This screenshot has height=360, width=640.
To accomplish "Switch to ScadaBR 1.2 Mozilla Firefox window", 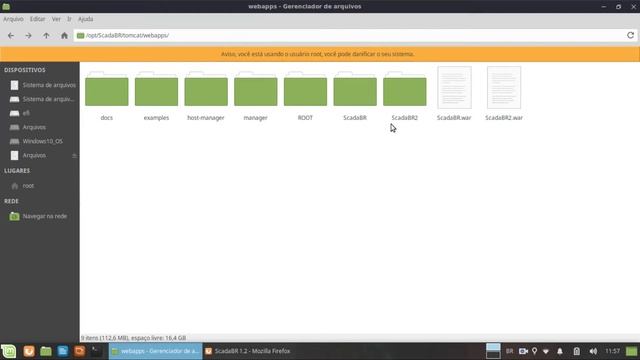I will point(248,351).
